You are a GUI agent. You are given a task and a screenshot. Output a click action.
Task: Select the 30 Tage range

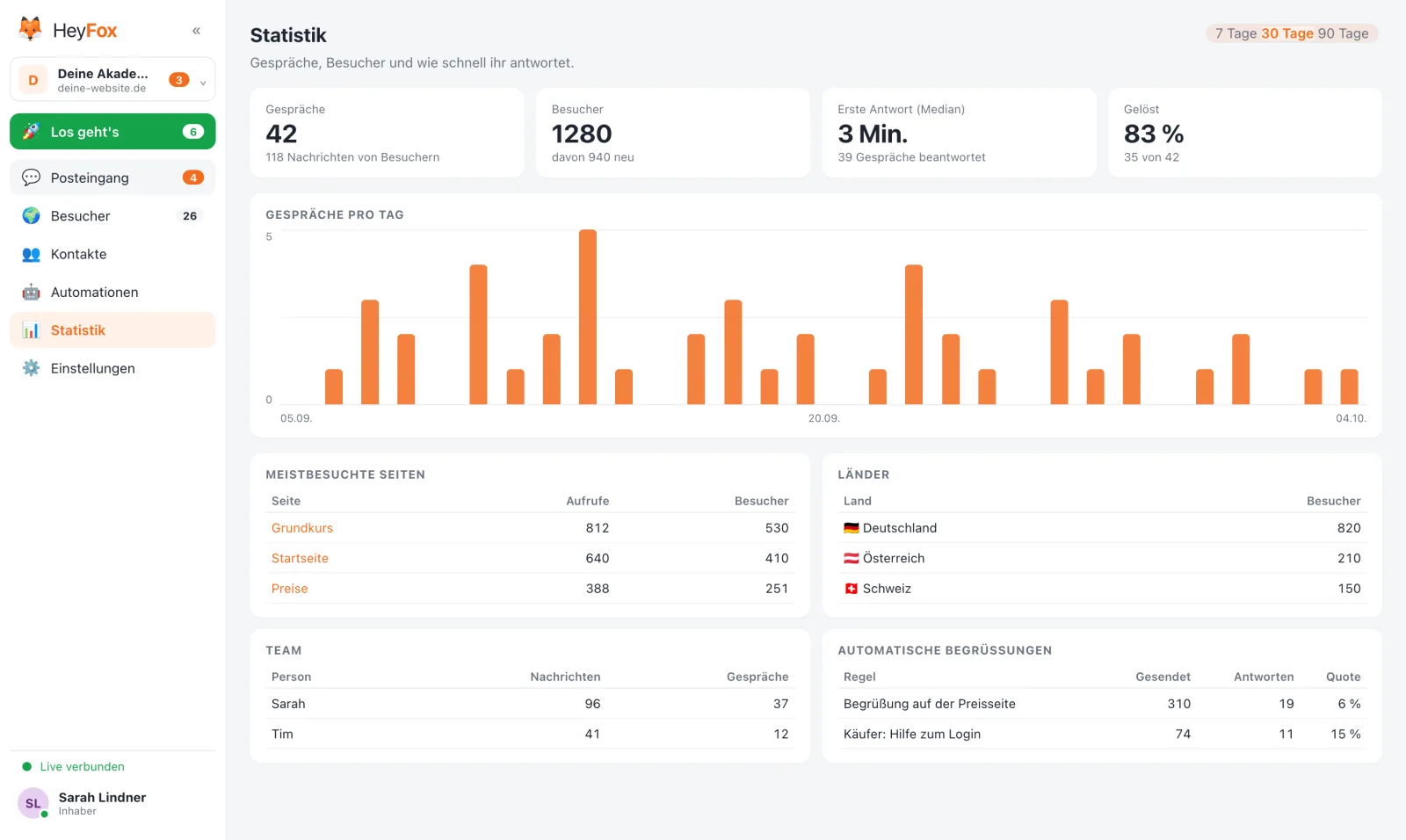[x=1287, y=33]
